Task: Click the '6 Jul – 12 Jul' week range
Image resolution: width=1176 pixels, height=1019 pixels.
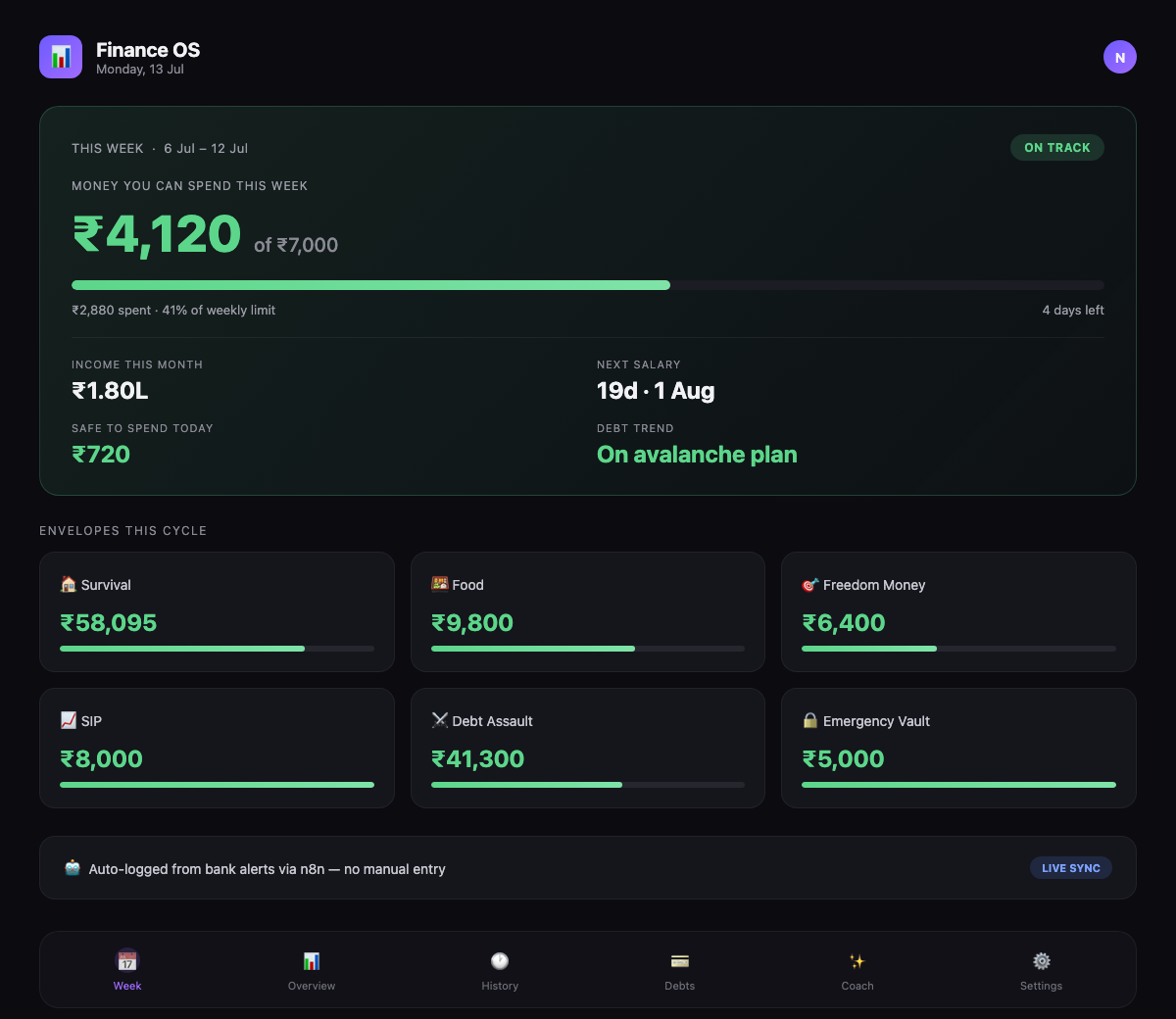Action: coord(206,149)
